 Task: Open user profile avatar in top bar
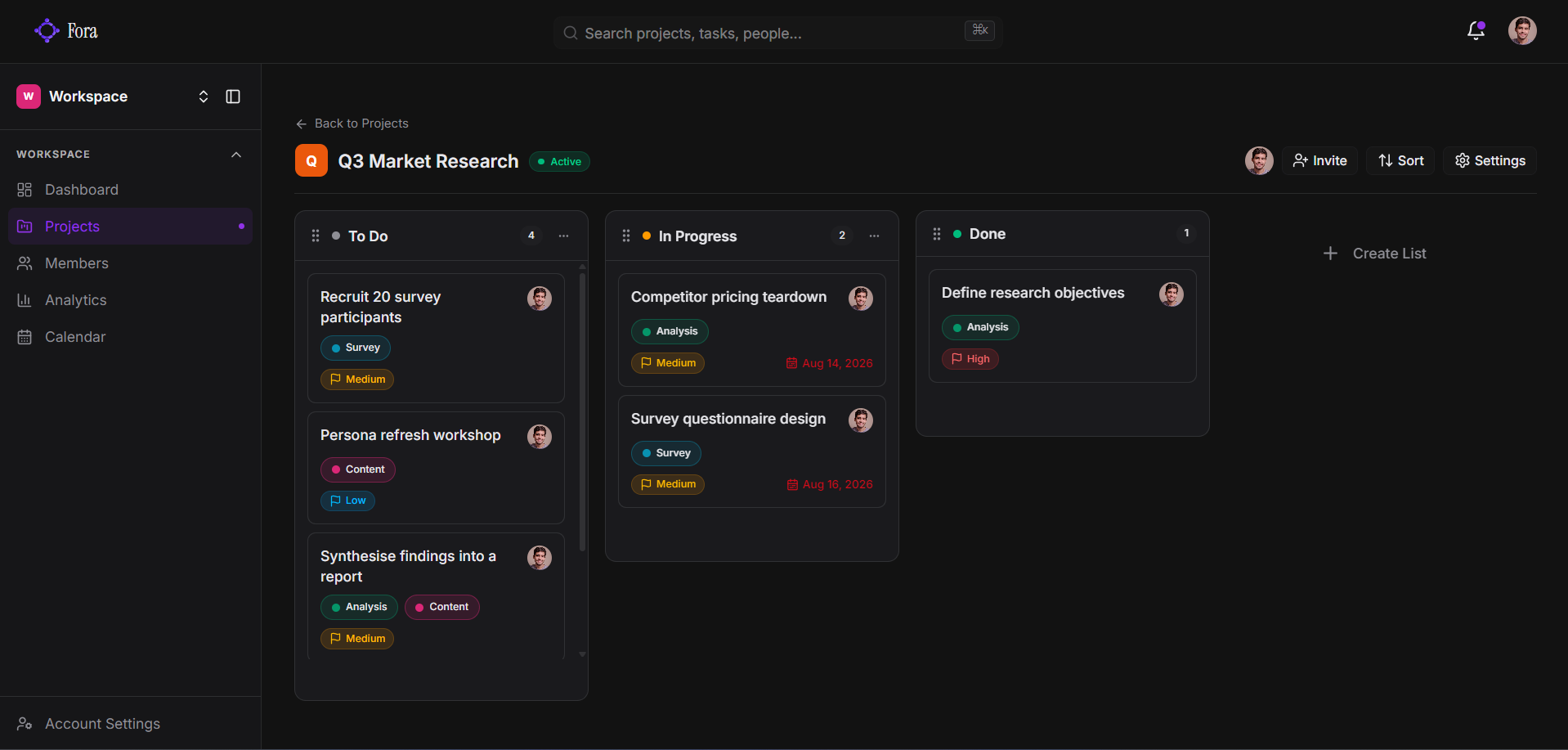tap(1522, 31)
